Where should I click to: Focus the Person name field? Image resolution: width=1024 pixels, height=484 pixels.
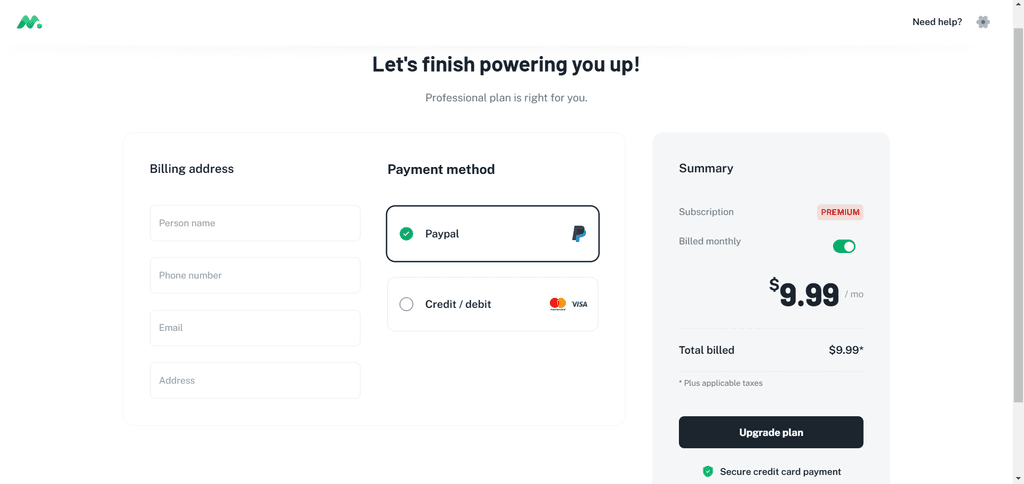[x=255, y=223]
